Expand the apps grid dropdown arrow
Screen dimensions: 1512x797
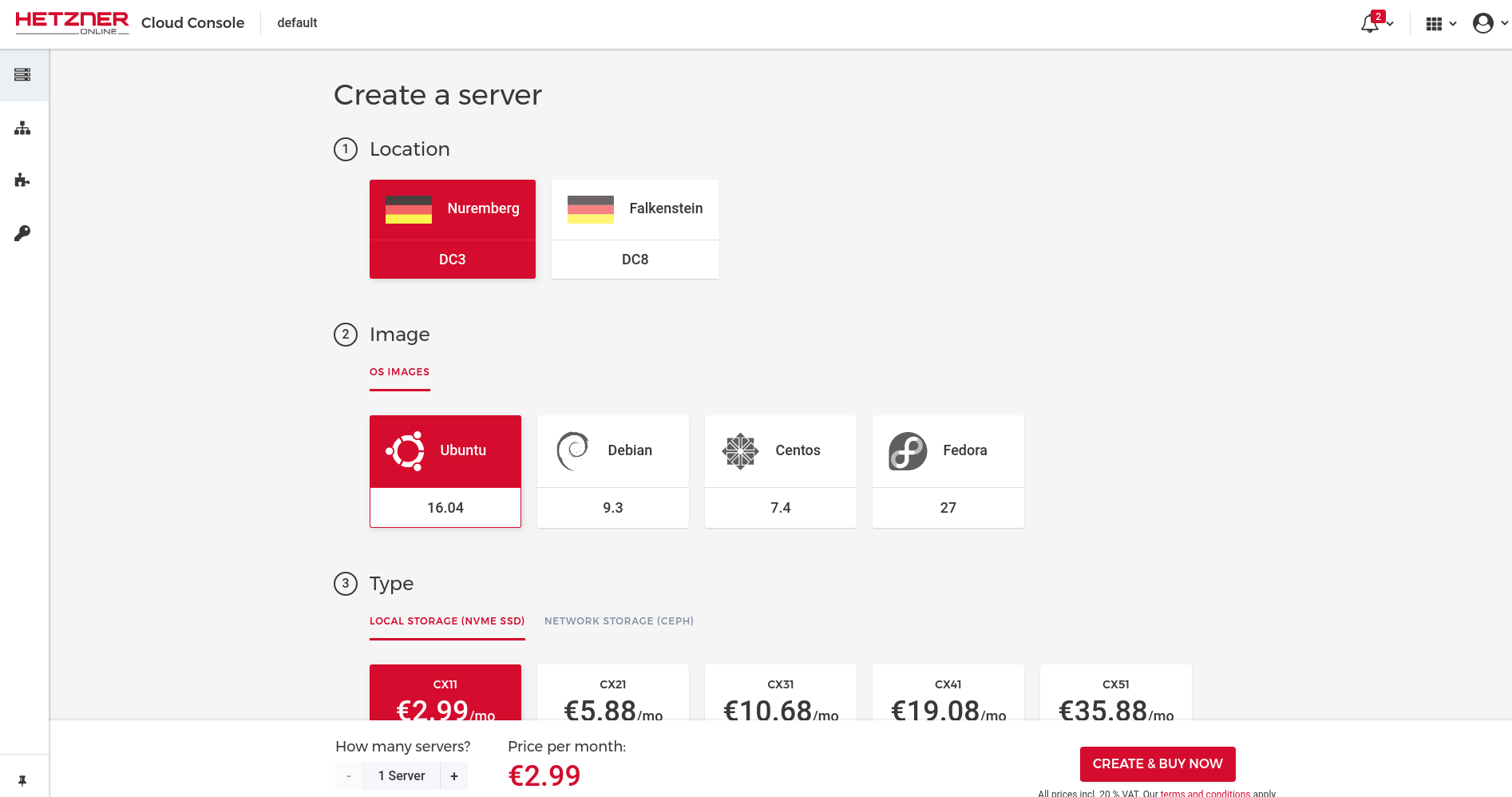(x=1453, y=24)
